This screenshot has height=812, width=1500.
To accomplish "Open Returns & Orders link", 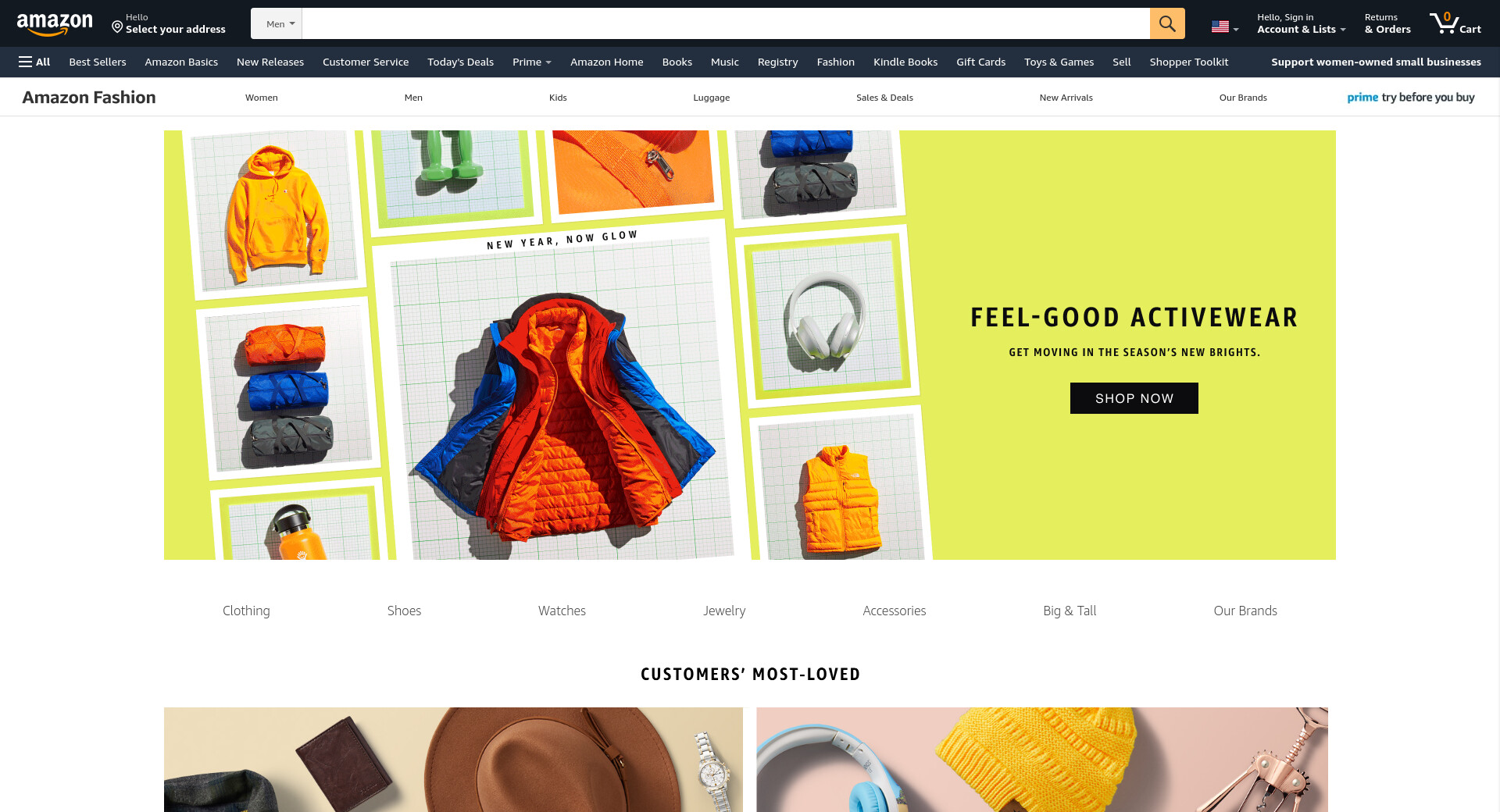I will point(1387,23).
